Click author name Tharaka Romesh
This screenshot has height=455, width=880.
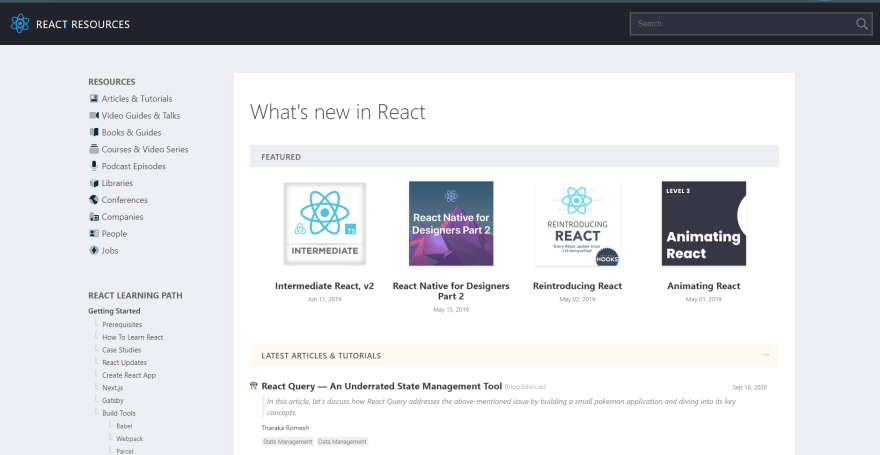tap(285, 428)
